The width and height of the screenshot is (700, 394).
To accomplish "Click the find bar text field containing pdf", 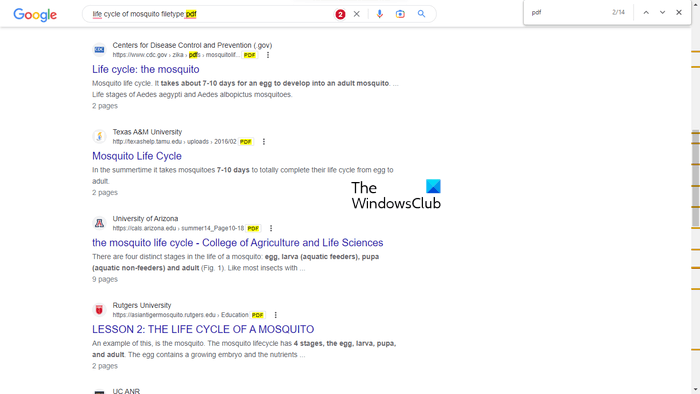I will click(x=567, y=12).
